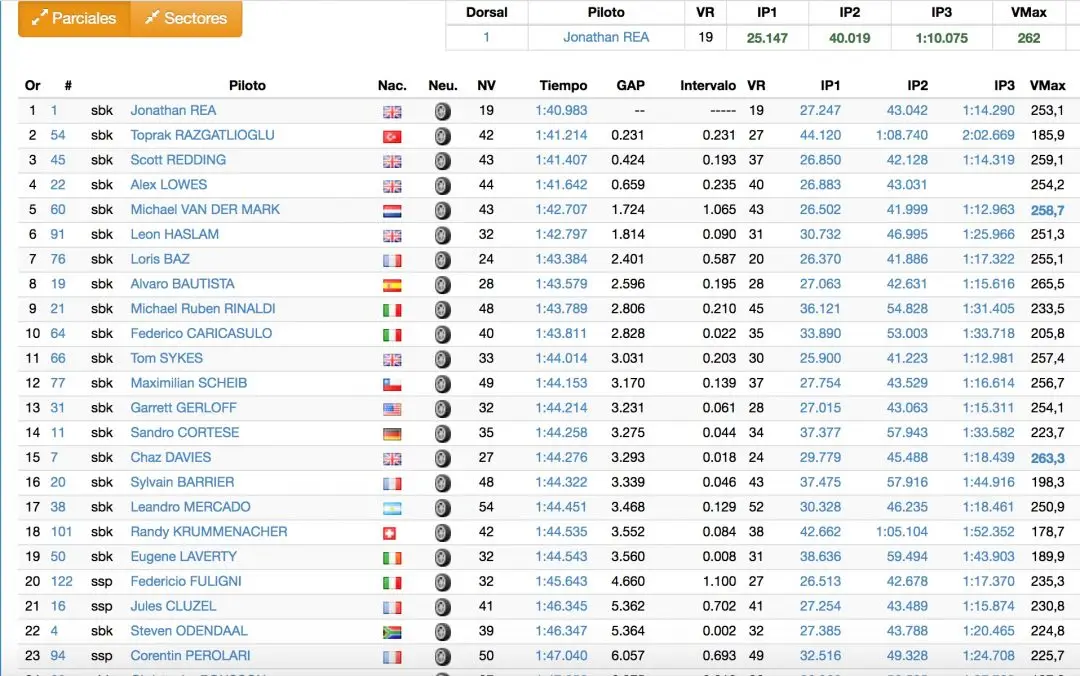1080x676 pixels.
Task: Click the VMax column header in main table
Action: (x=1048, y=85)
